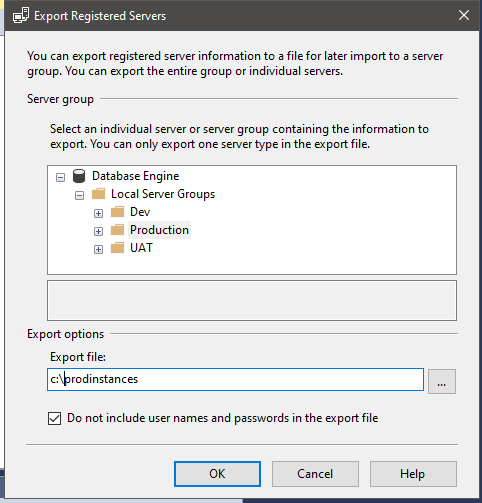Image resolution: width=482 pixels, height=503 pixels.
Task: Expand the Dev server group
Action: pyautogui.click(x=98, y=213)
